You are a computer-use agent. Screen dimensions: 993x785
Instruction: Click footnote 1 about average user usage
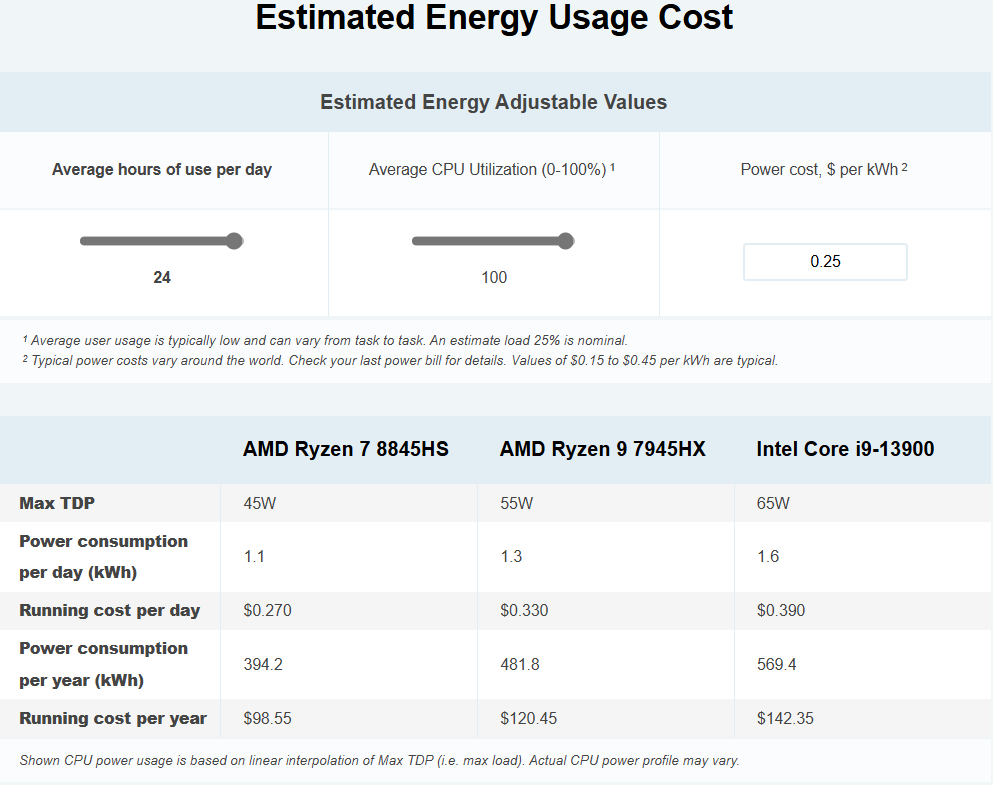point(325,340)
